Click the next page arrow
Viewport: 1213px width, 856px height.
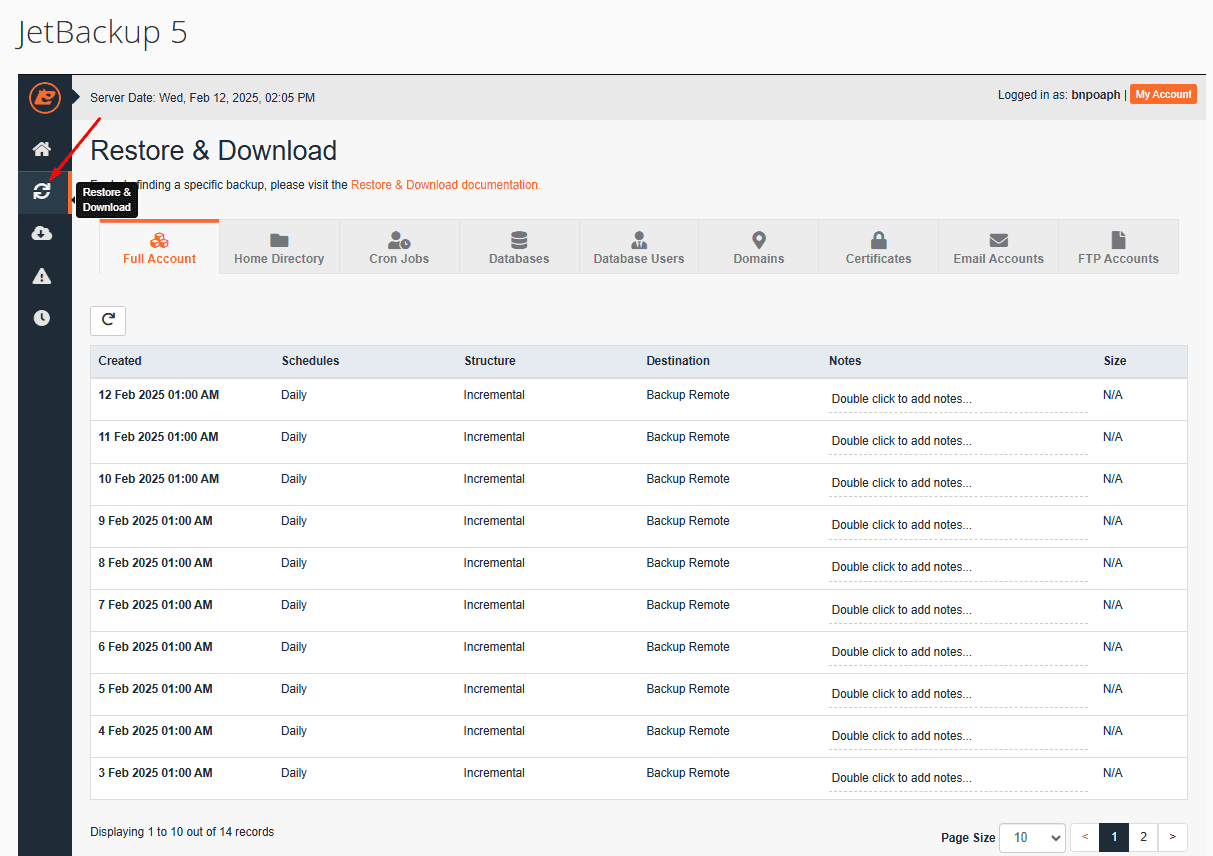click(x=1173, y=837)
